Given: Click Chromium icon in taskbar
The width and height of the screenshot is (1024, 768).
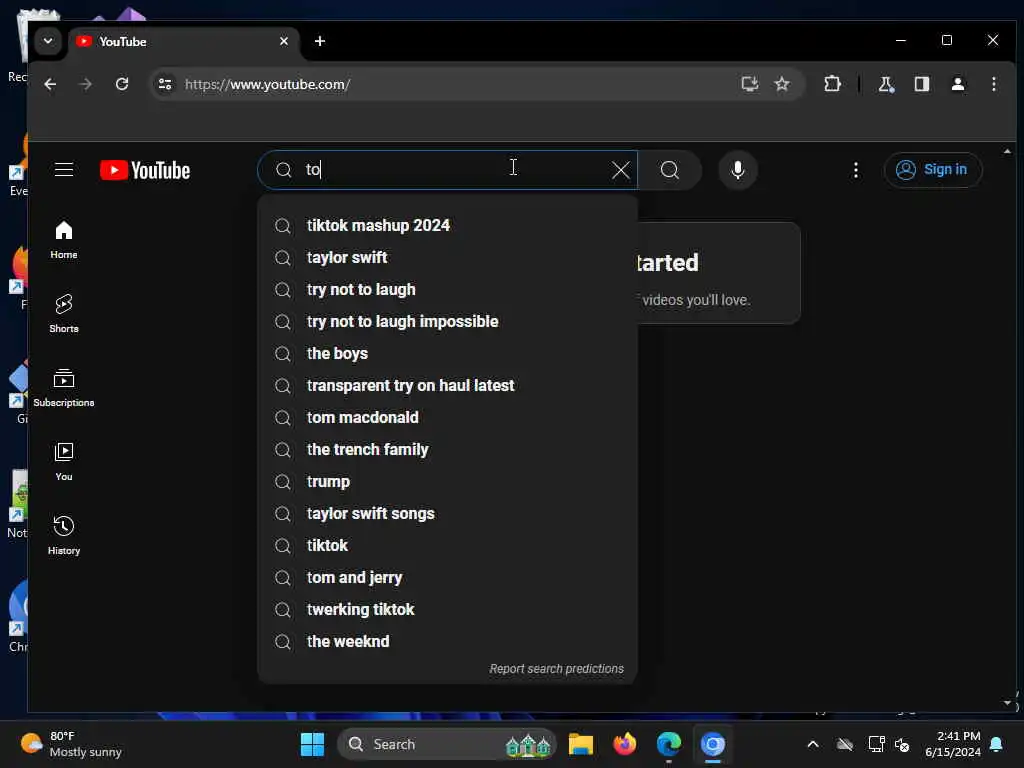Looking at the screenshot, I should point(712,744).
